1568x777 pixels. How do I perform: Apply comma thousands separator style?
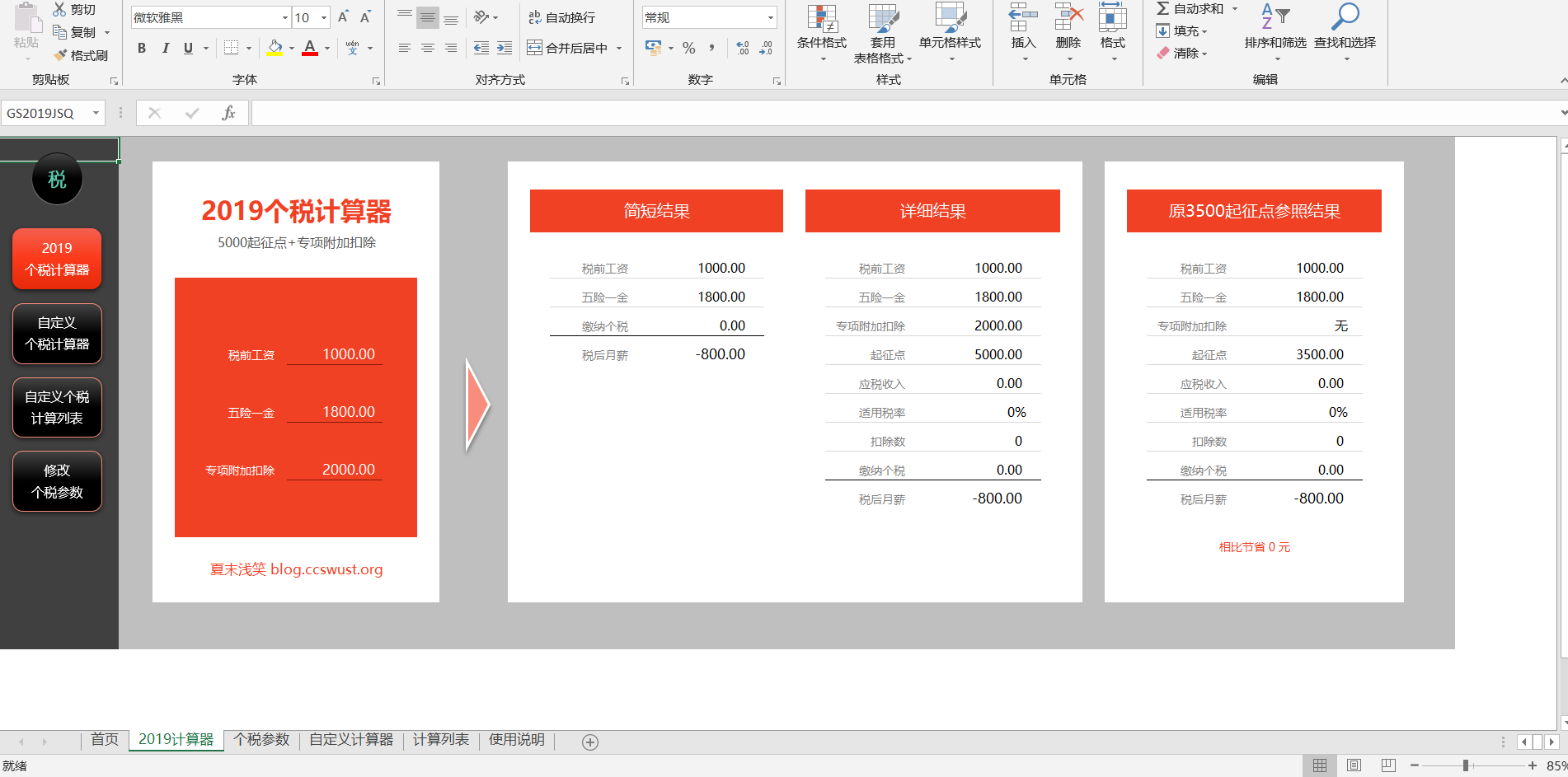click(711, 48)
